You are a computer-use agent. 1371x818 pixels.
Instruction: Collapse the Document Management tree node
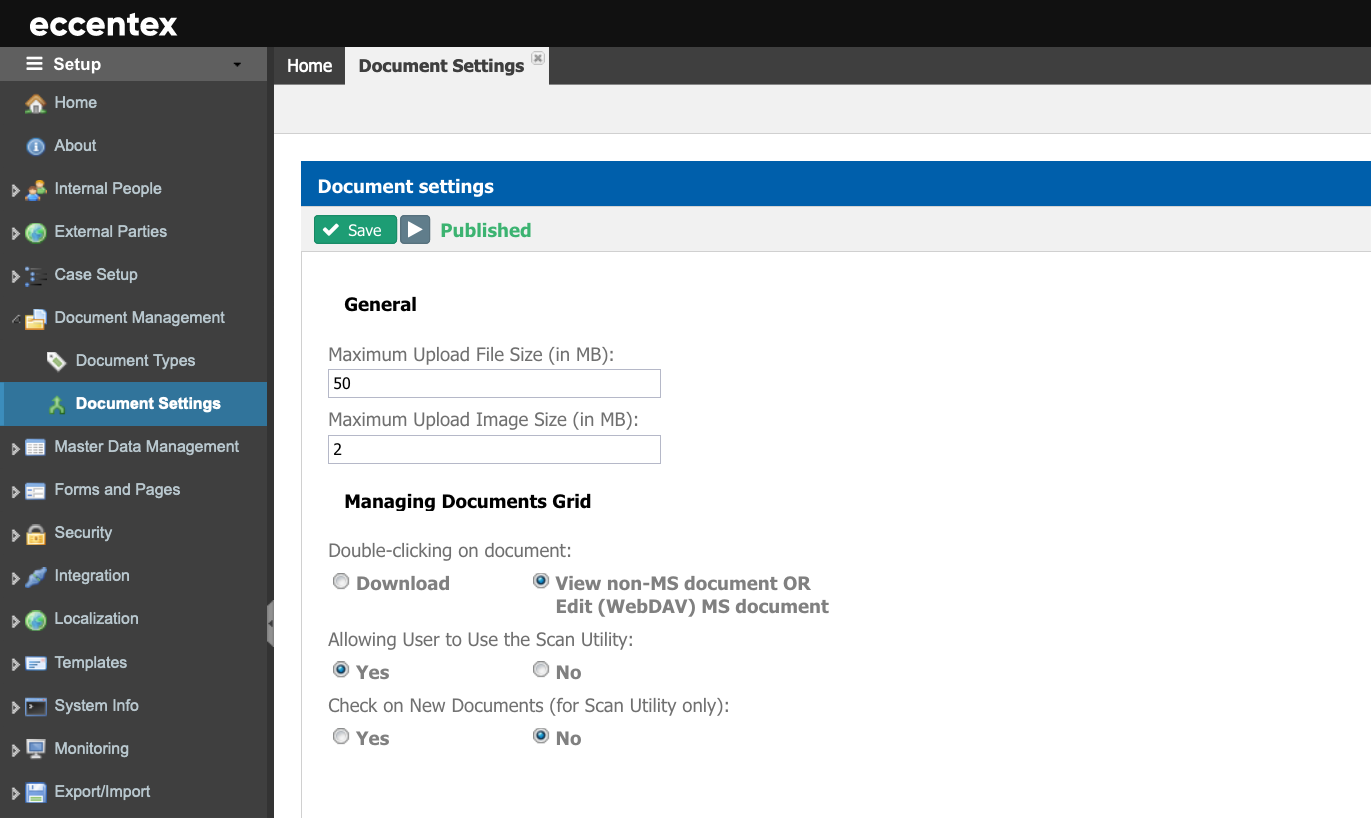click(15, 319)
